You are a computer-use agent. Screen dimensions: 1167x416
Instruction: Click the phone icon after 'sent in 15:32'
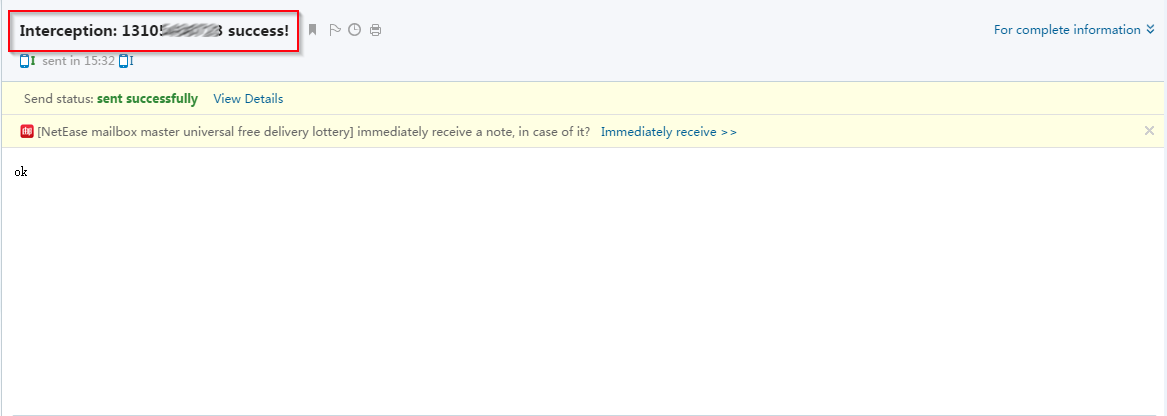[x=123, y=61]
